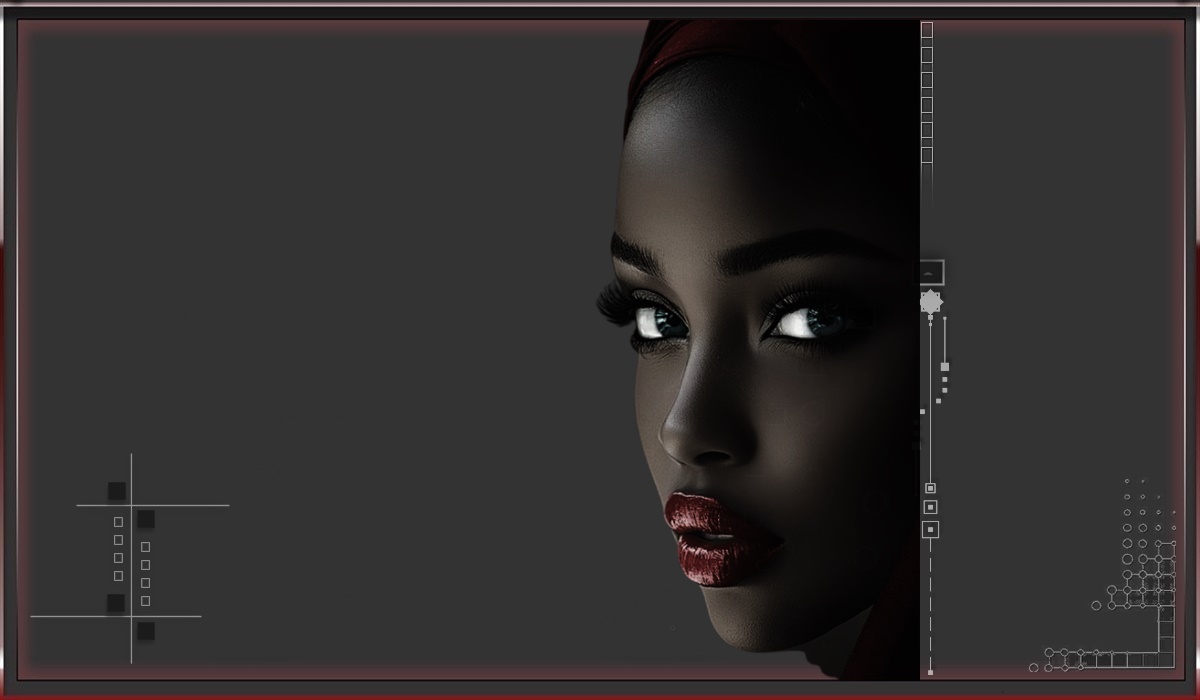Click the dark square right of the upper crossbar
The height and width of the screenshot is (700, 1200).
click(146, 519)
